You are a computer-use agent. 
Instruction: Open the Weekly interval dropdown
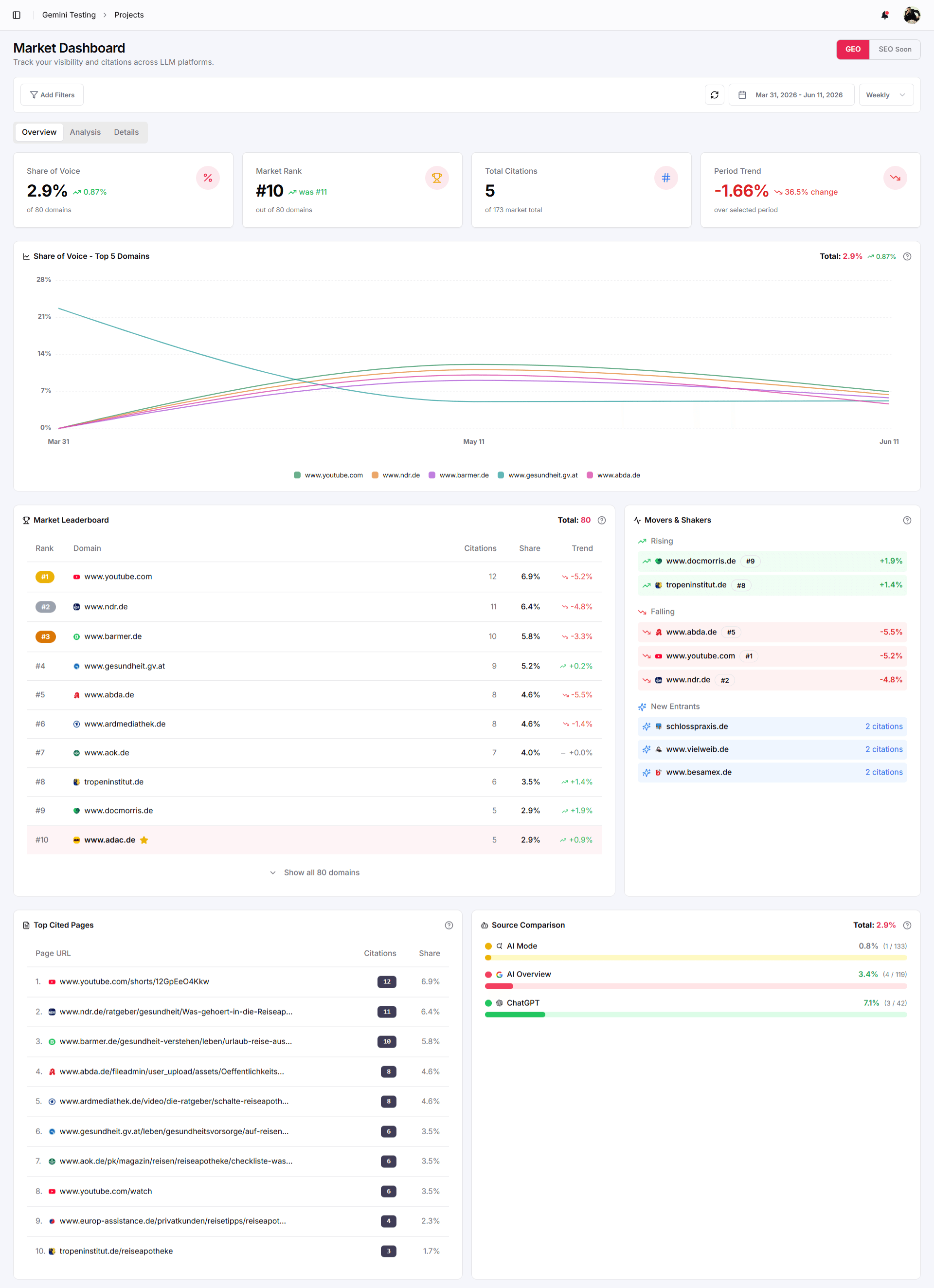886,95
